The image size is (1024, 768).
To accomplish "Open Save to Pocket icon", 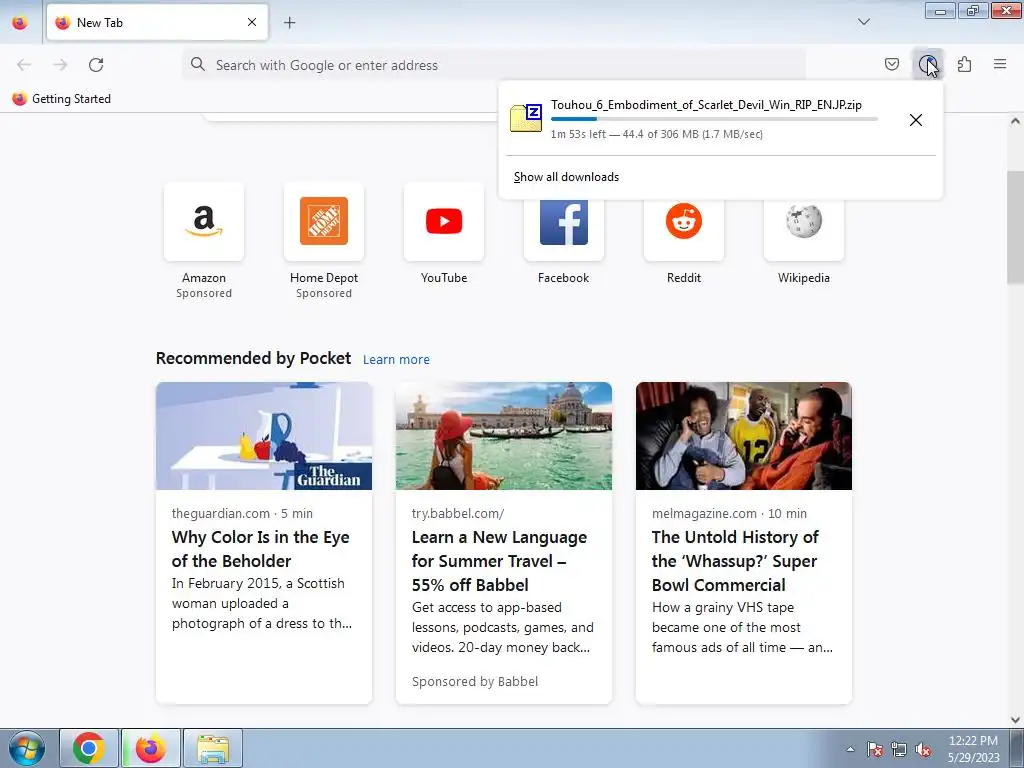I will coord(891,64).
